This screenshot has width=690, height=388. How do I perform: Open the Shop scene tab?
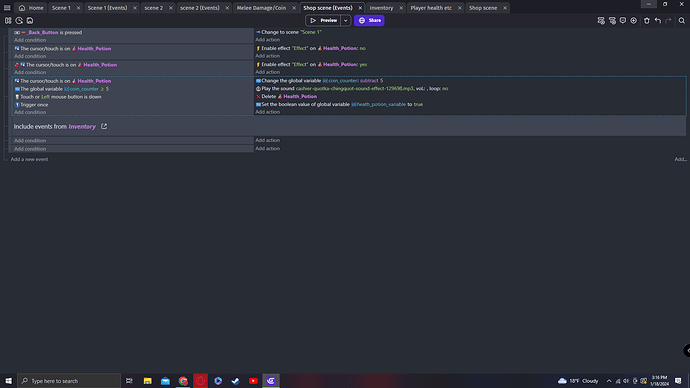pos(483,8)
